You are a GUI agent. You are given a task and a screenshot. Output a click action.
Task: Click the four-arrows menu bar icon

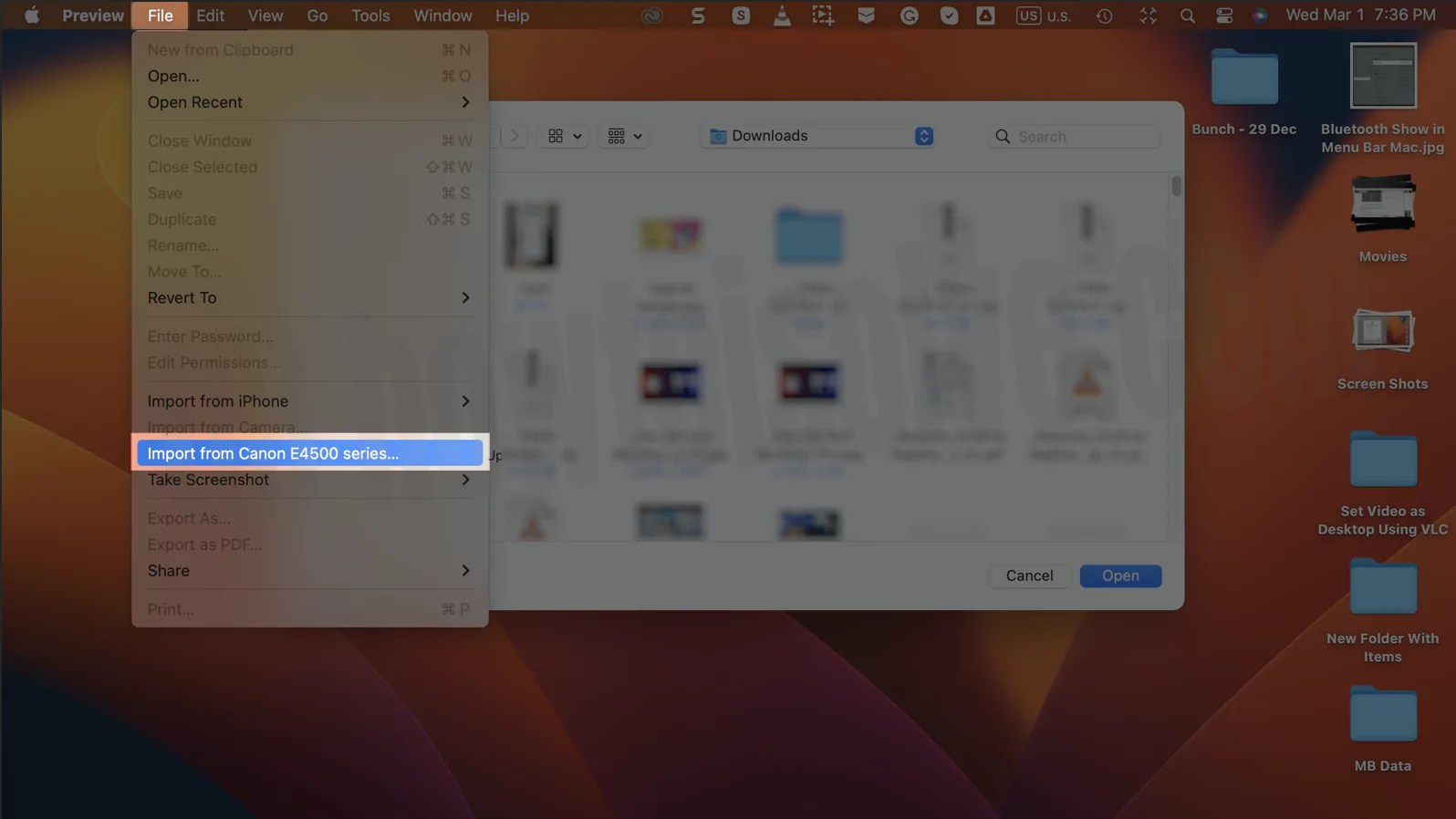(1148, 16)
